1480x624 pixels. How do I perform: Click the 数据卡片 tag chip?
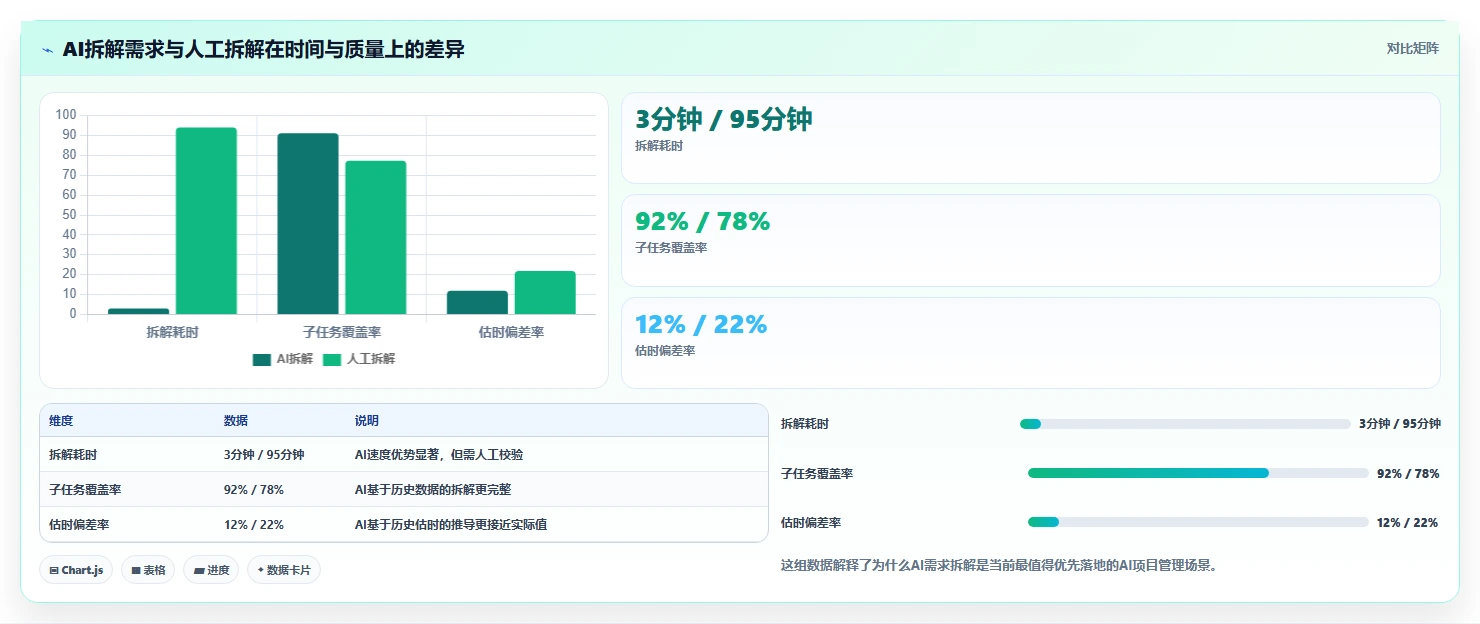284,570
